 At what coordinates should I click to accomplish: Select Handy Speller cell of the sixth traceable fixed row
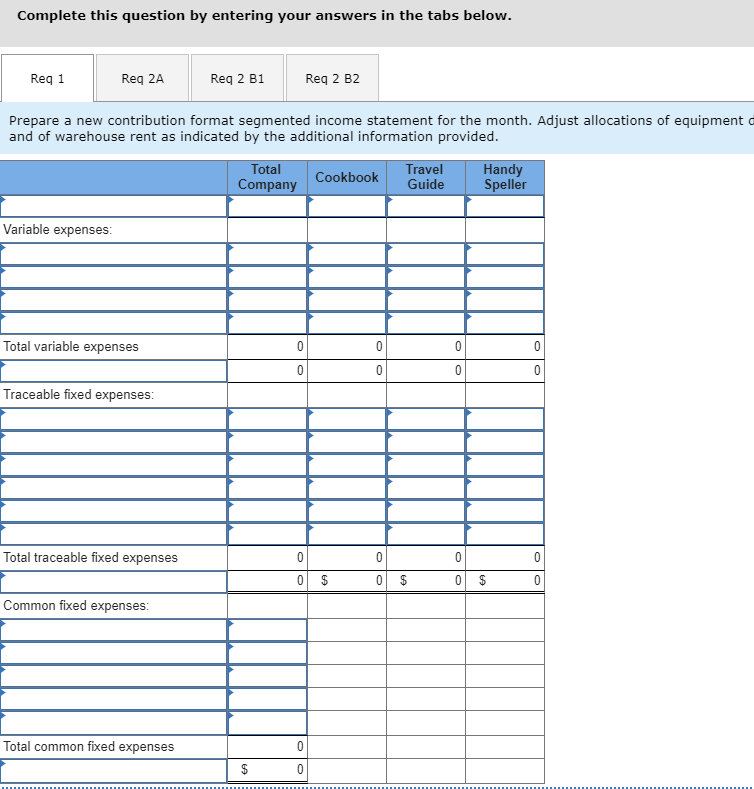coord(505,534)
